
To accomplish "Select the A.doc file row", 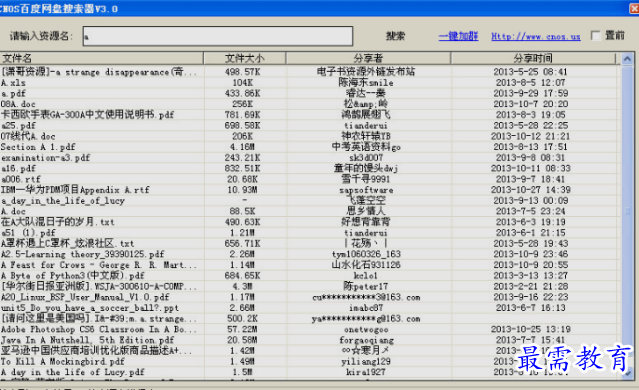I will [310, 211].
